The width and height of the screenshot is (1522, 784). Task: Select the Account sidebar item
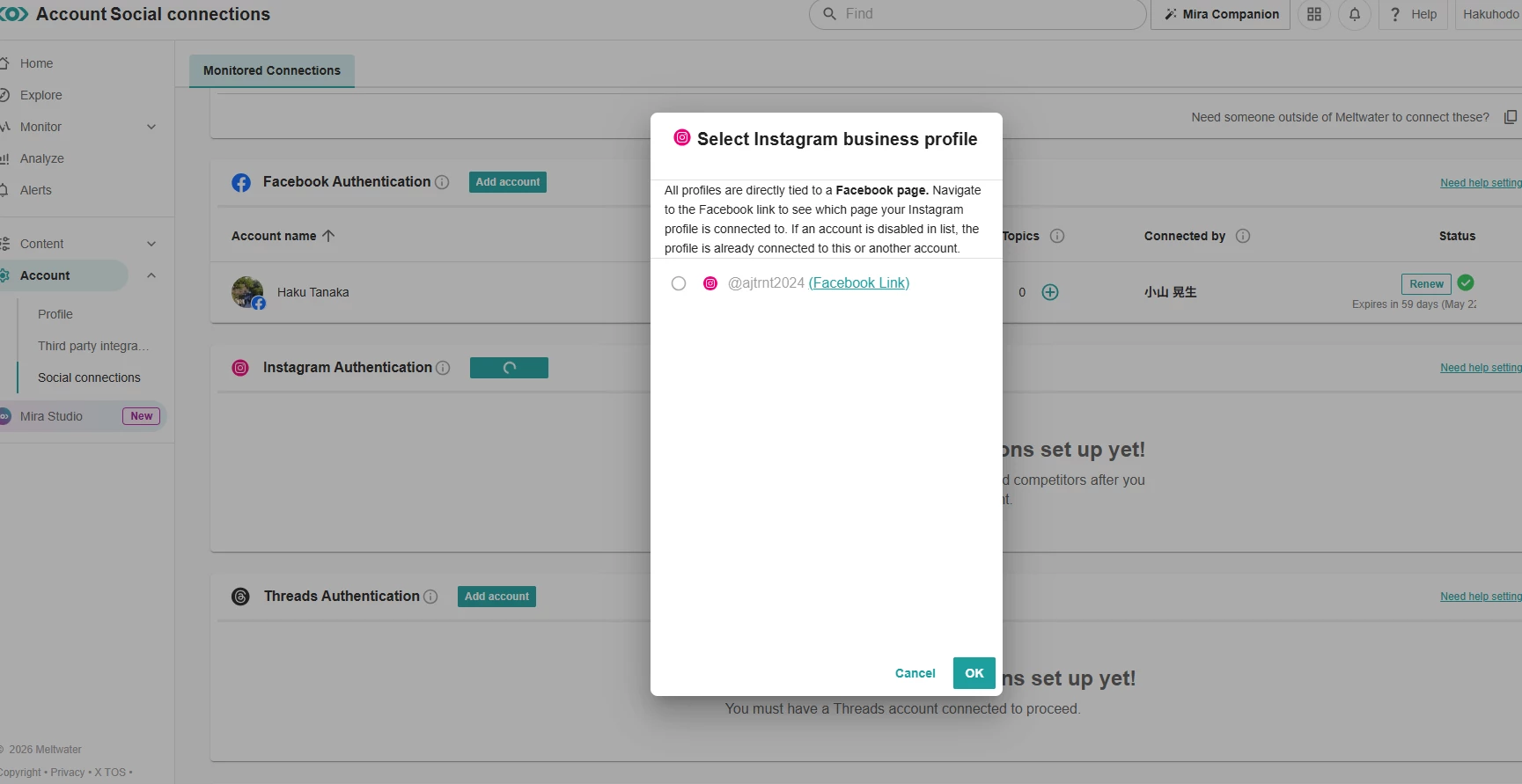62,275
